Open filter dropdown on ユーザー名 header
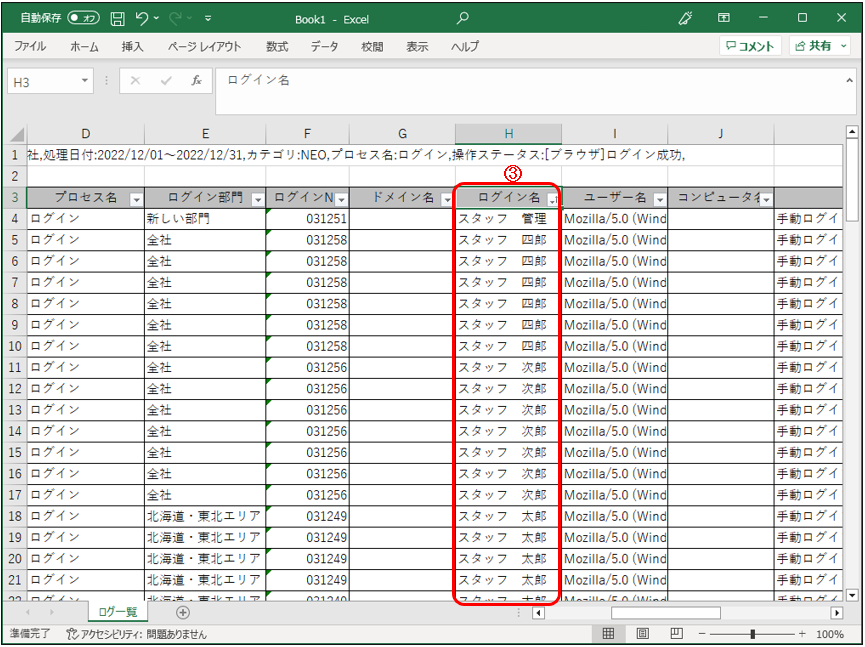 point(659,200)
